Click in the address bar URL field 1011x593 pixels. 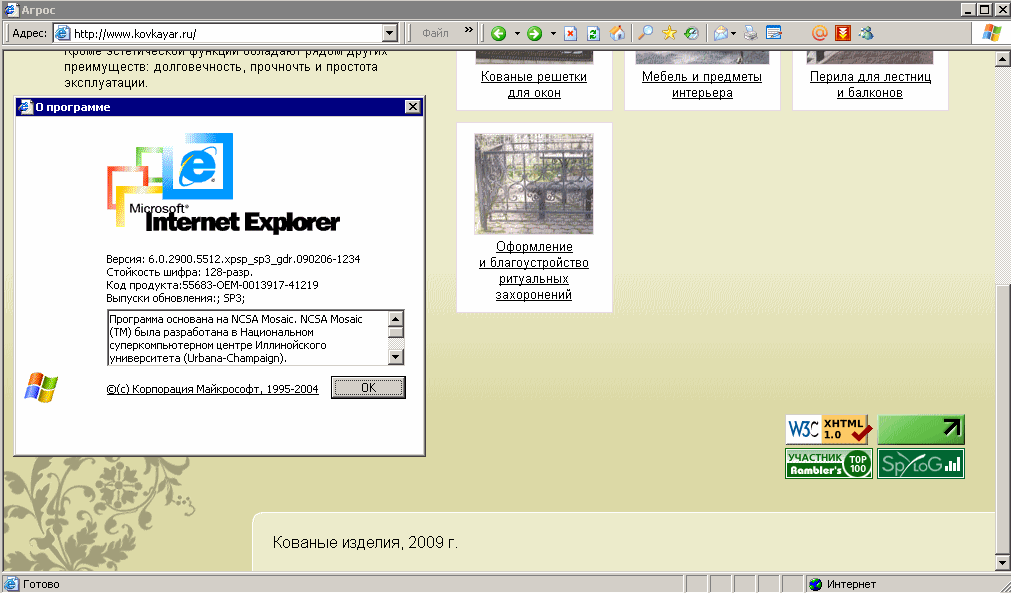click(x=226, y=34)
